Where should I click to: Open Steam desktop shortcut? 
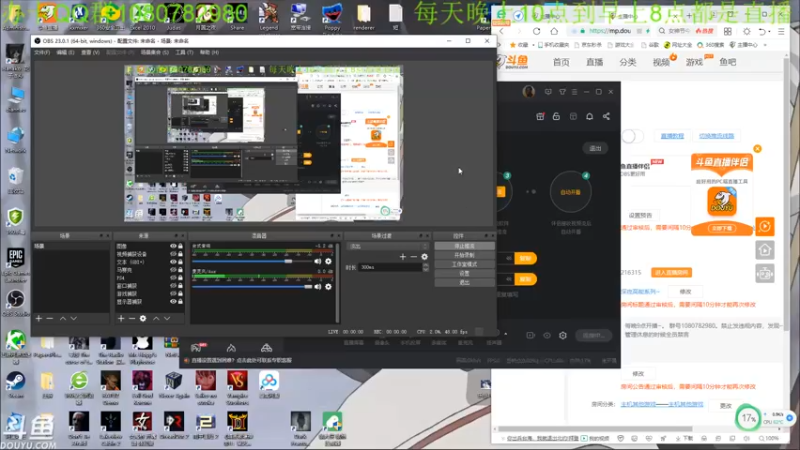(16, 385)
